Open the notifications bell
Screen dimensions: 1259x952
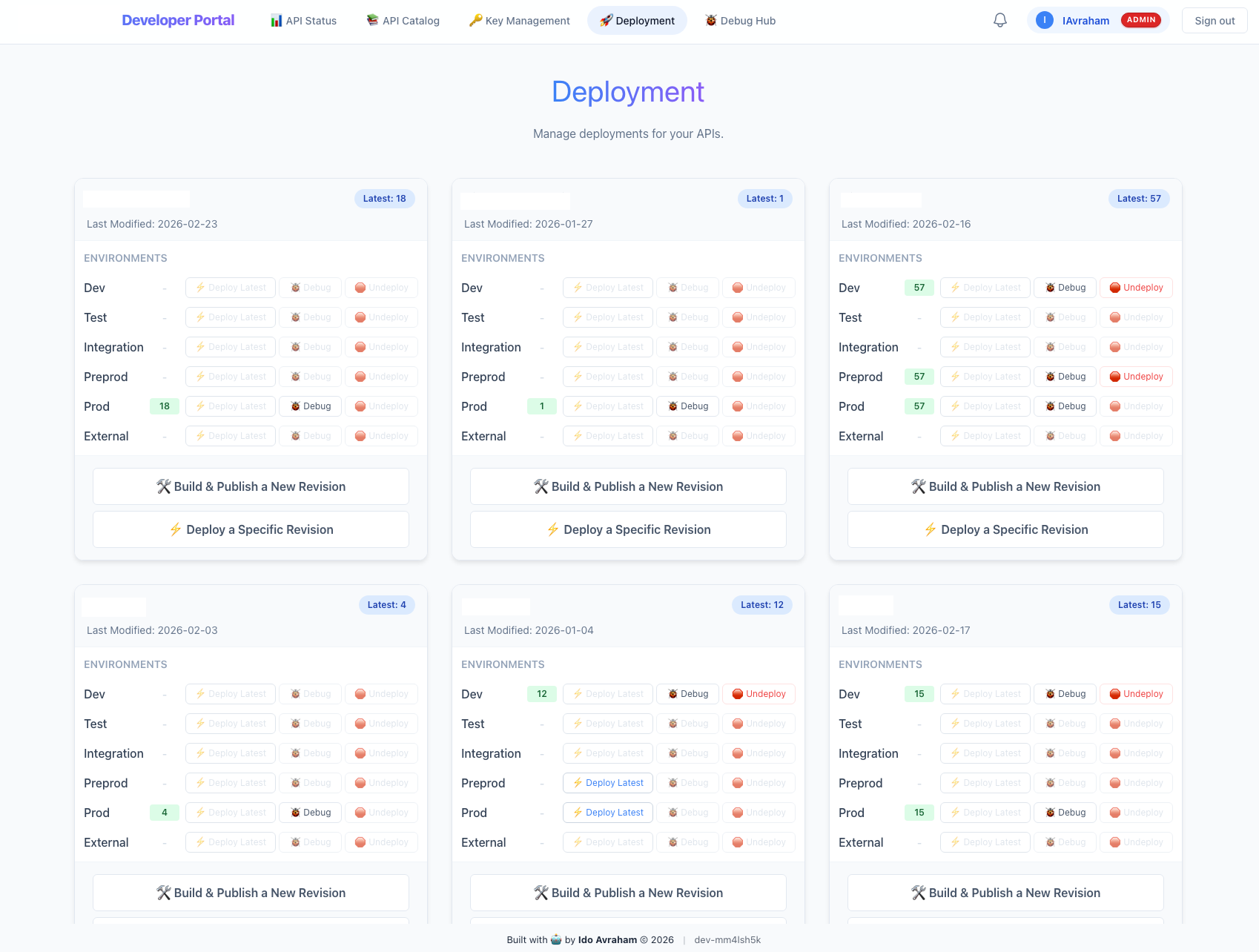pyautogui.click(x=999, y=20)
